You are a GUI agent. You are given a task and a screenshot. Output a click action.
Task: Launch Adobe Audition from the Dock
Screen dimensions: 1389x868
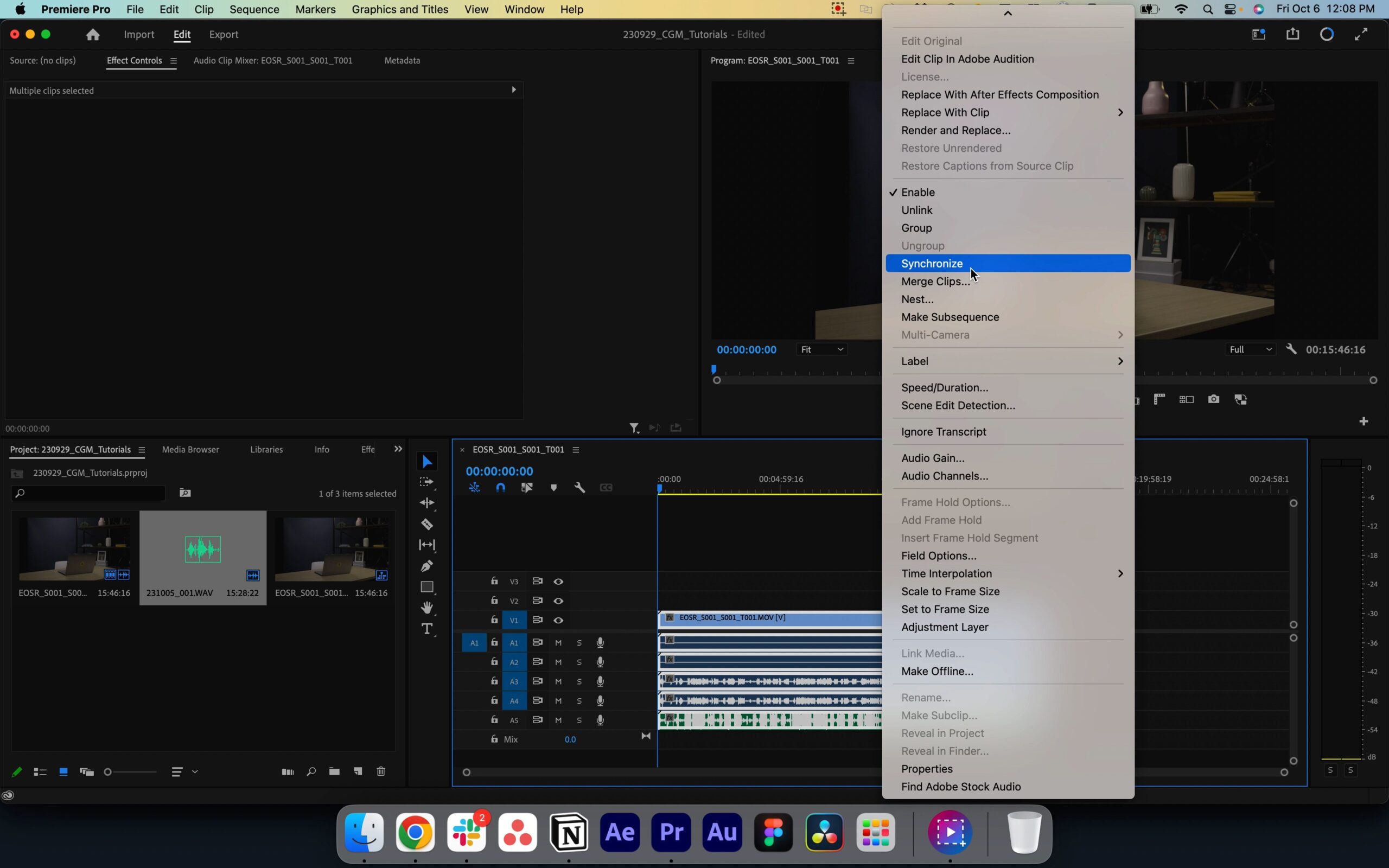tap(722, 832)
